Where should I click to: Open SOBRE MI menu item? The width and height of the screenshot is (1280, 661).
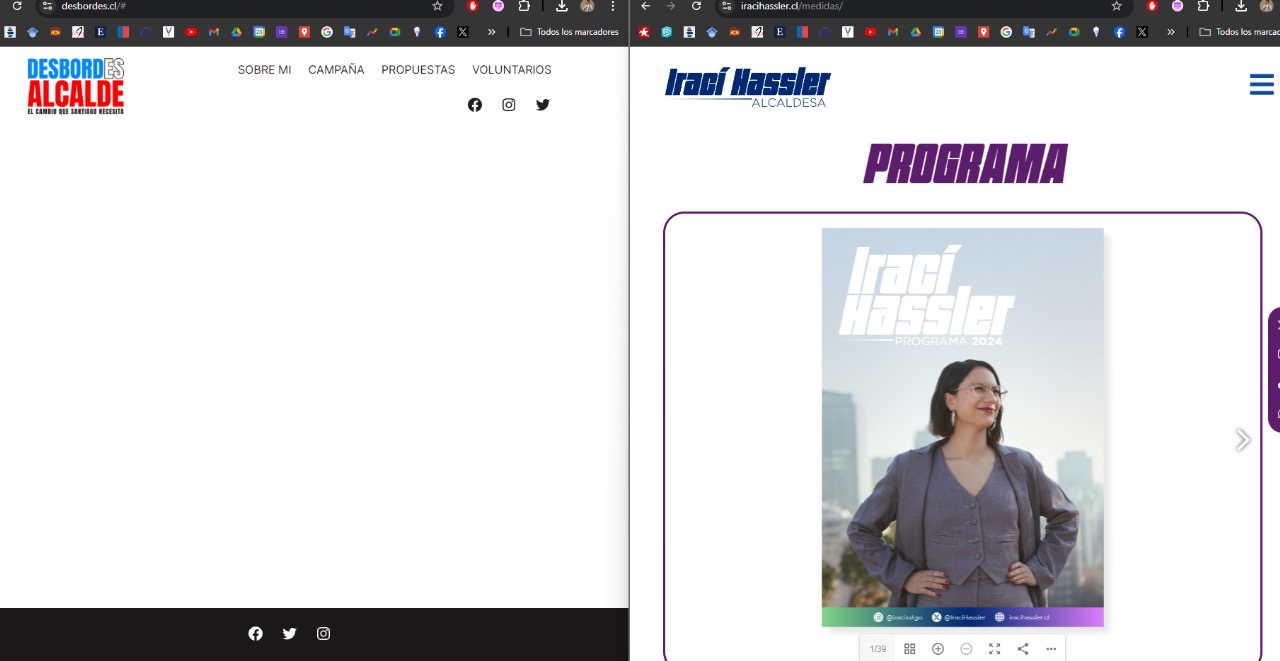[x=264, y=70]
